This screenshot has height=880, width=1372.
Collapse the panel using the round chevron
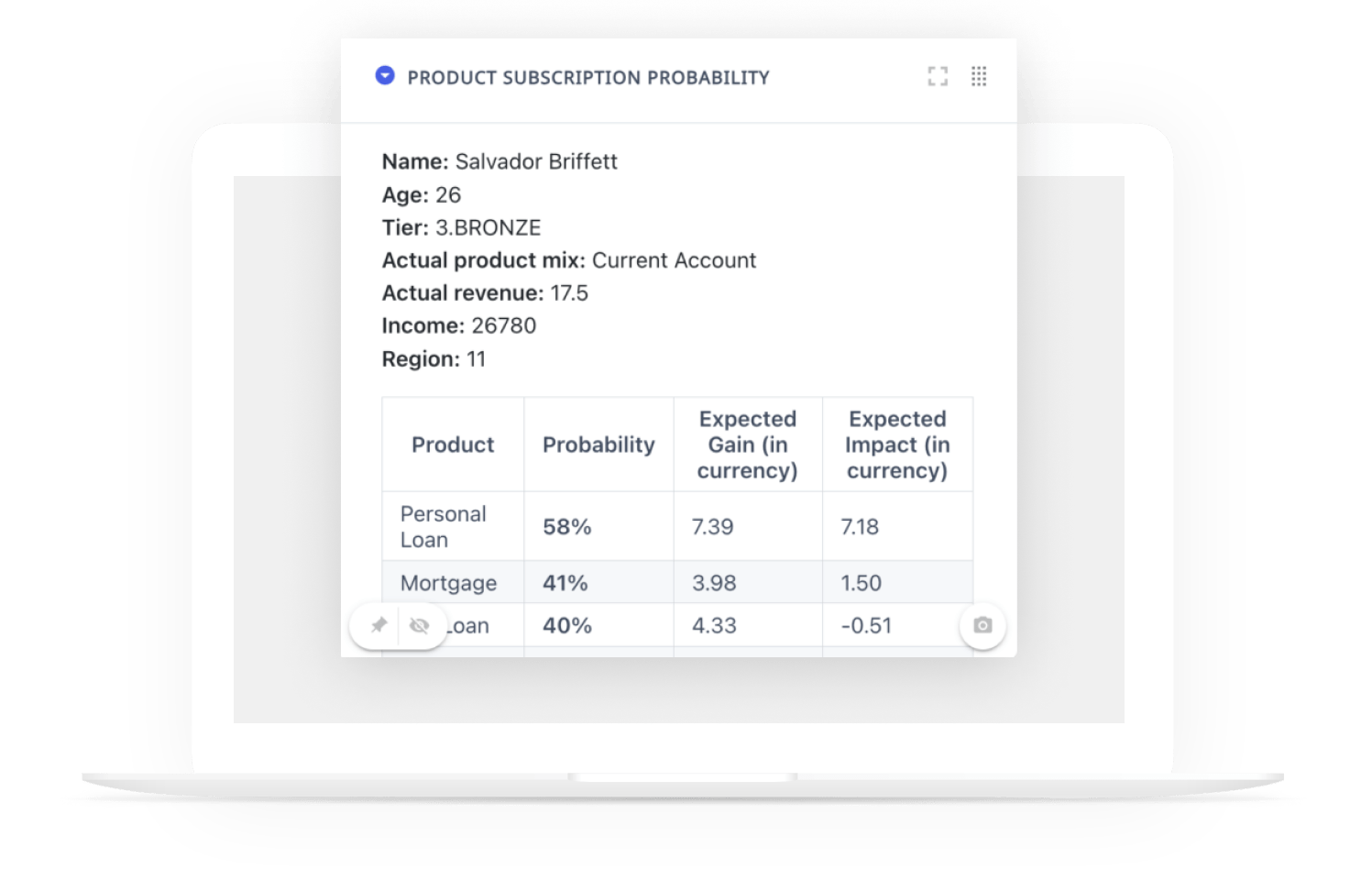coord(385,76)
